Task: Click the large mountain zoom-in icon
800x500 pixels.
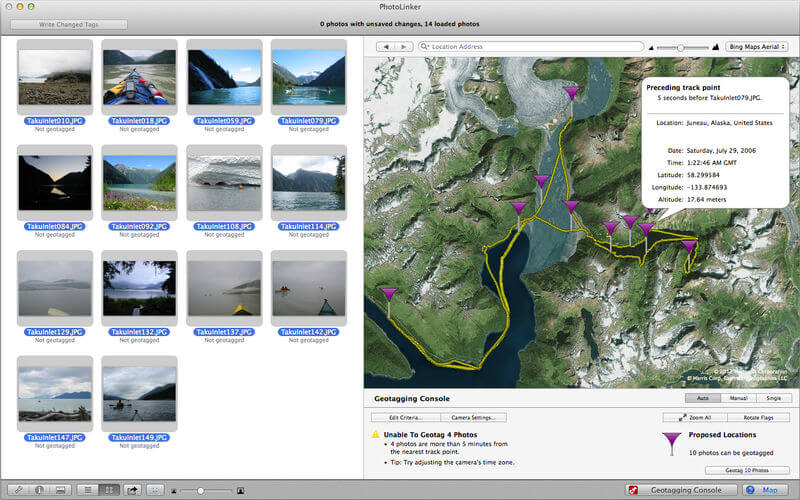Action: pos(715,47)
